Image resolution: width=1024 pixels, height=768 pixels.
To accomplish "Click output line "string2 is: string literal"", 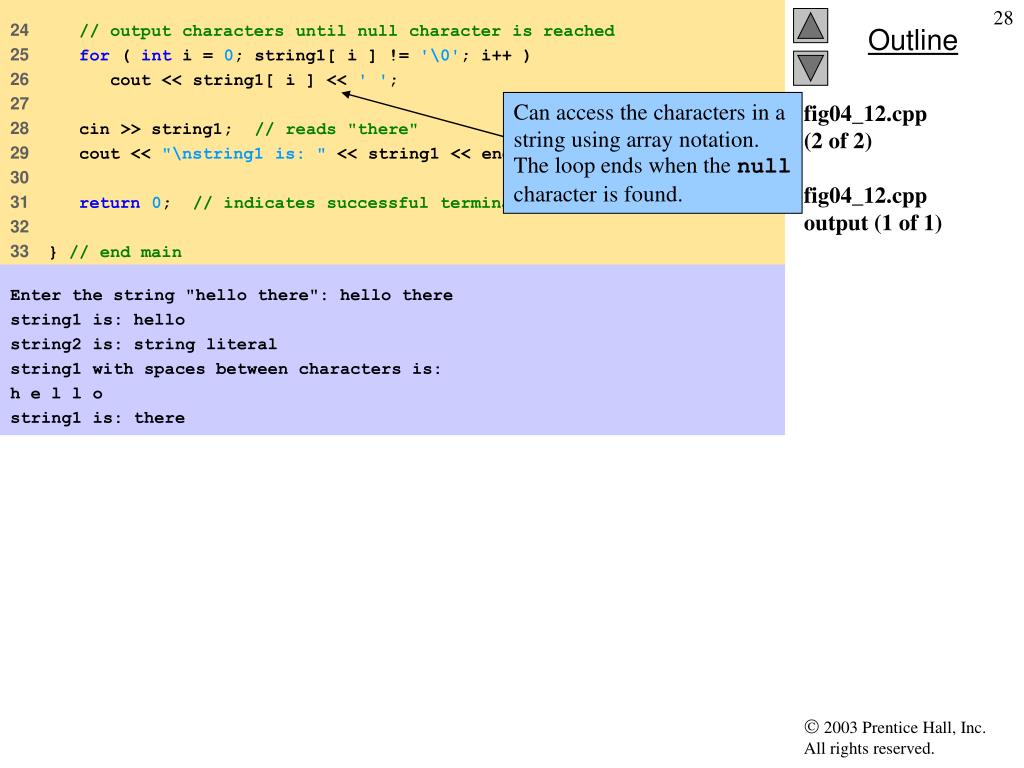I will pyautogui.click(x=144, y=345).
